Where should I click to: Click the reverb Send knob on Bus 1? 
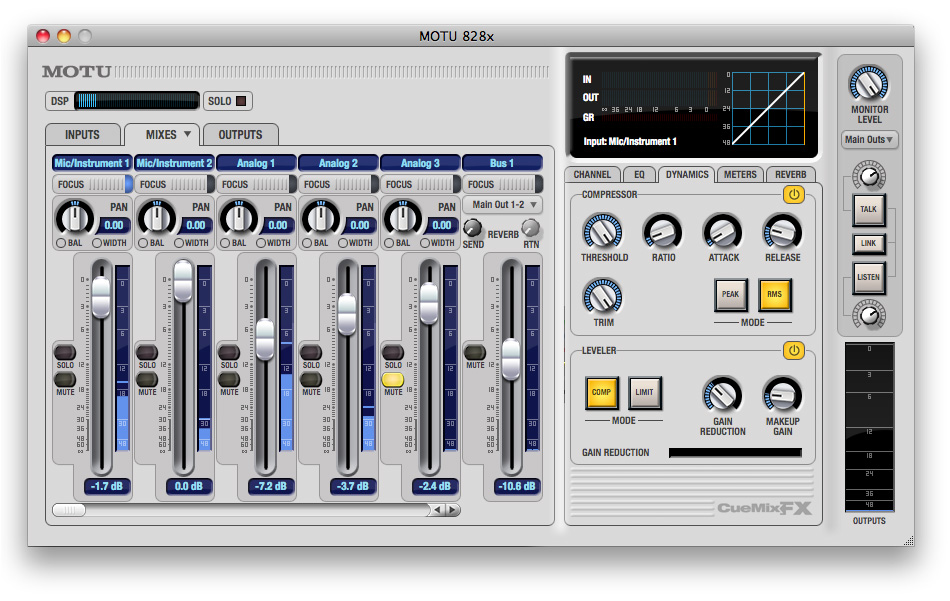(x=472, y=228)
